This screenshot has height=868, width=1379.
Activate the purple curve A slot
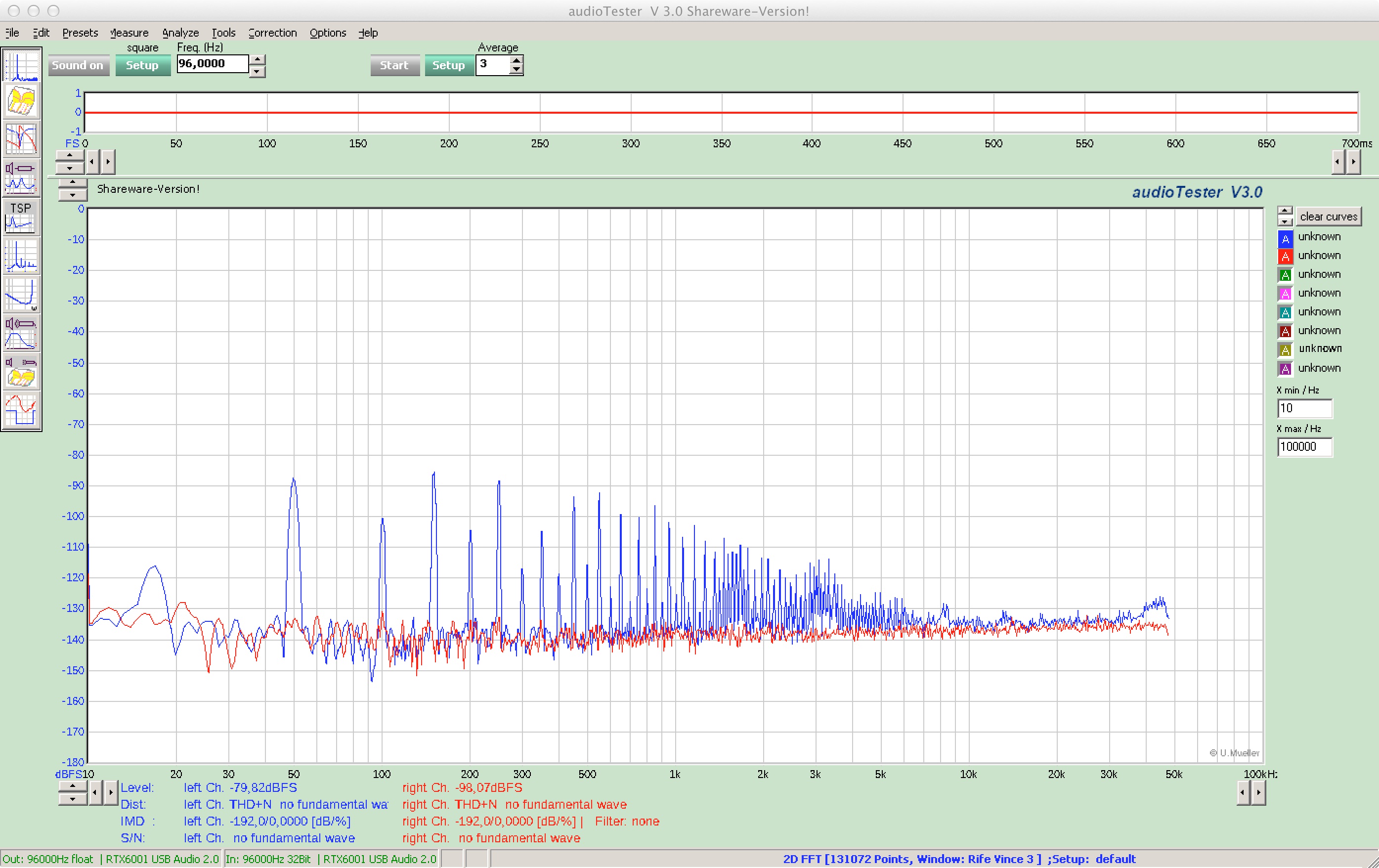coord(1285,369)
